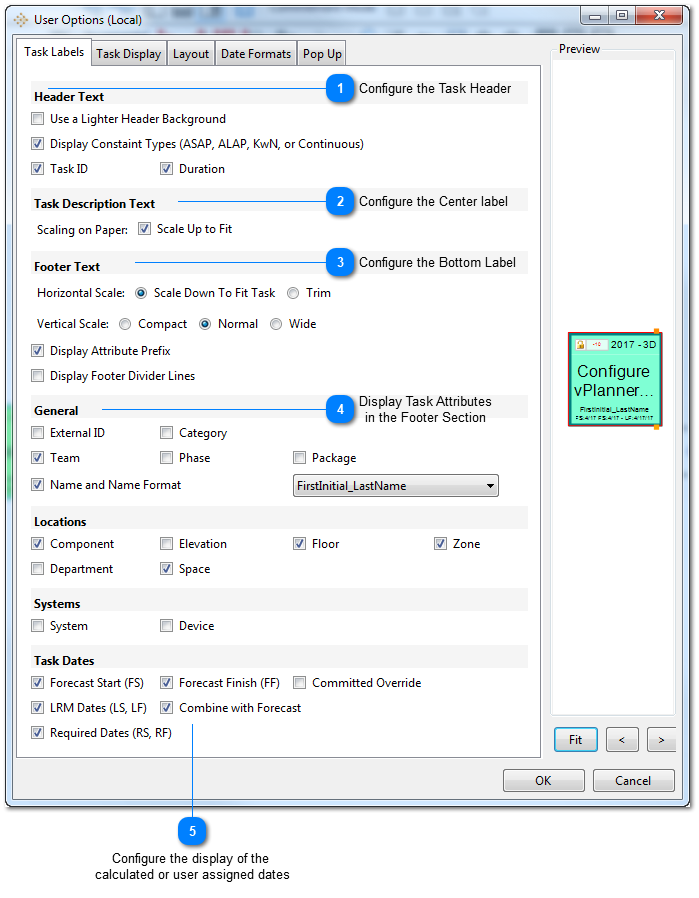Viewport: 699px width, 898px height.
Task: Uncheck the Task ID checkbox
Action: point(38,169)
